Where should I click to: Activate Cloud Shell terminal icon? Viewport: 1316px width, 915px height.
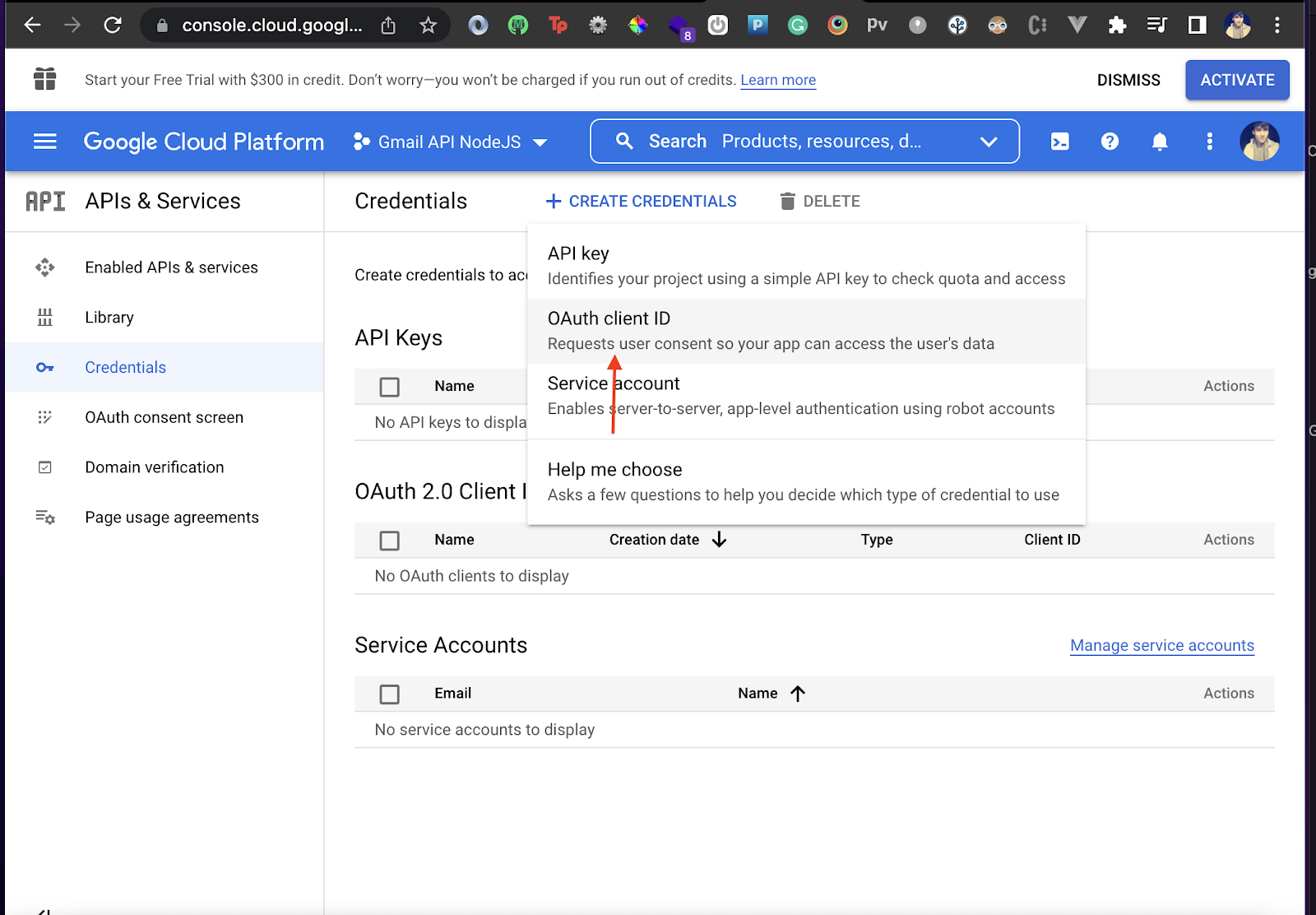point(1060,142)
